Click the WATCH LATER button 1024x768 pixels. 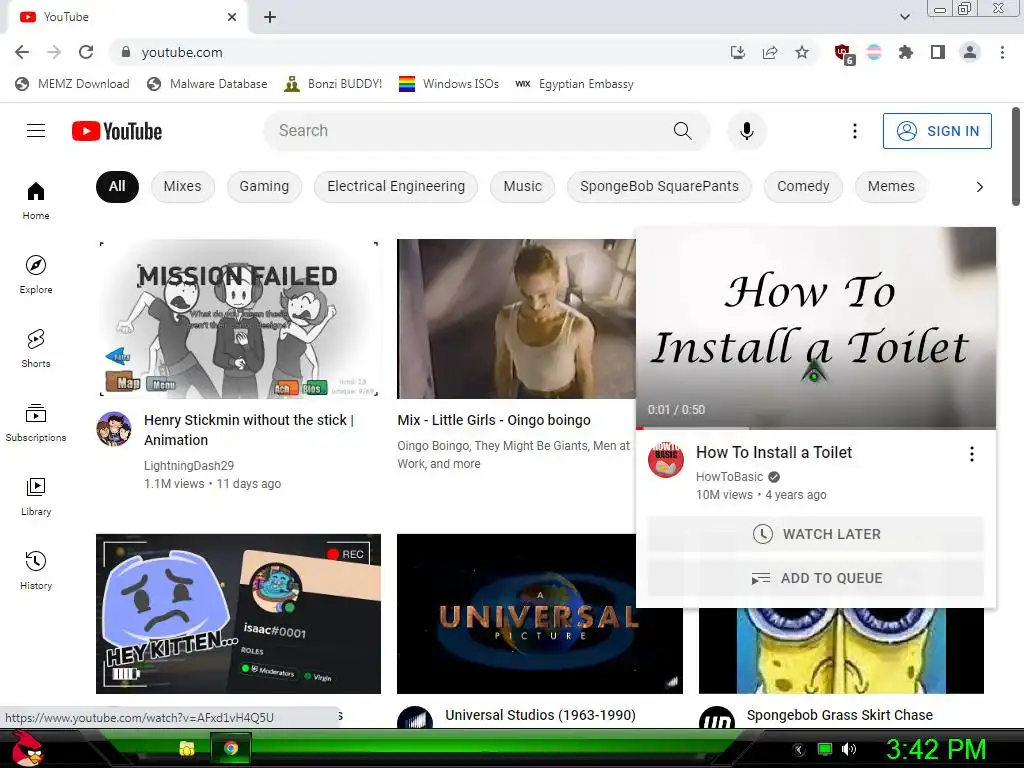click(x=816, y=534)
